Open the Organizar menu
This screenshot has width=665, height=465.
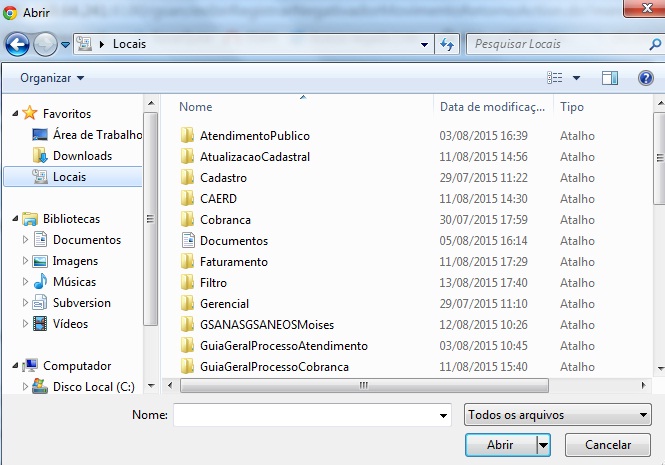(52, 78)
